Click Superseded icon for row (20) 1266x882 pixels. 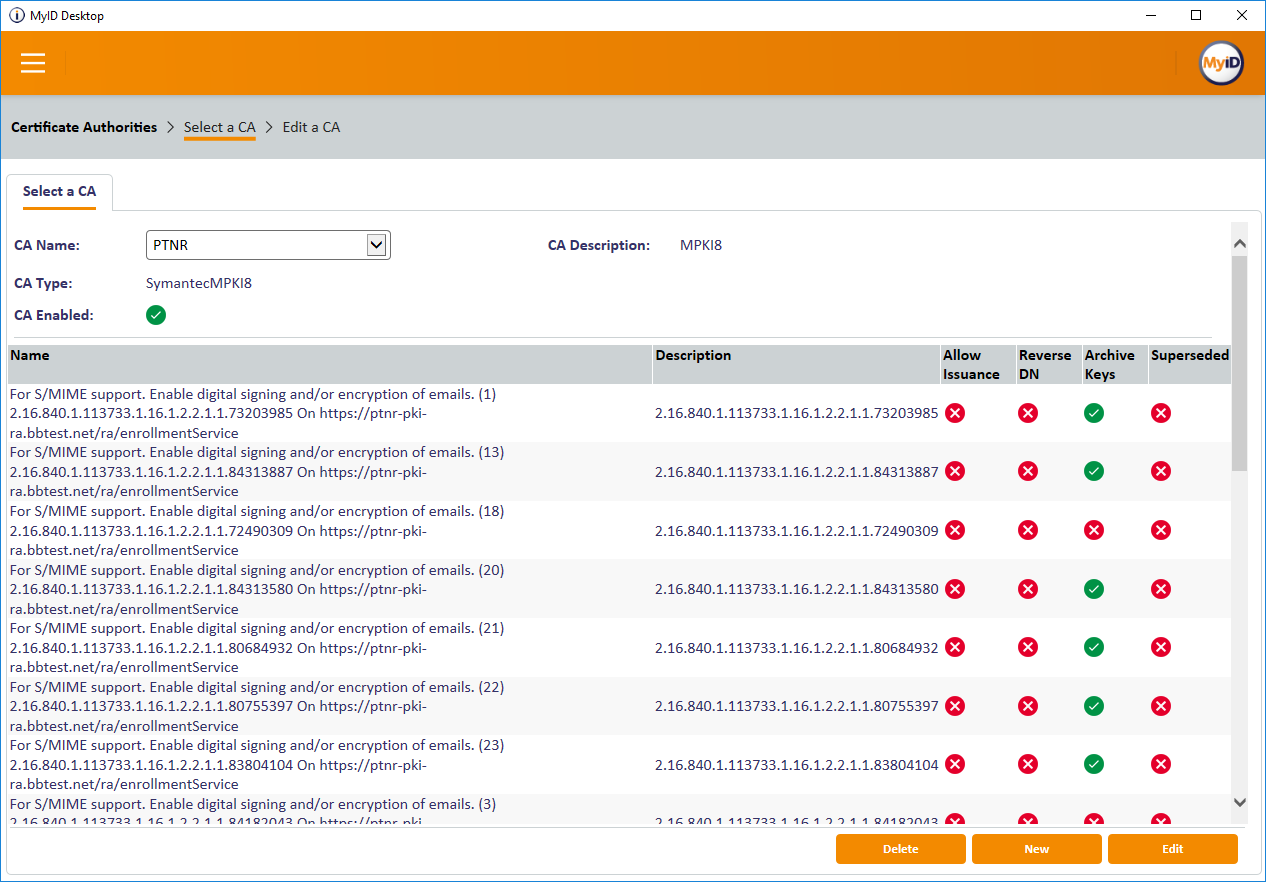point(1161,589)
